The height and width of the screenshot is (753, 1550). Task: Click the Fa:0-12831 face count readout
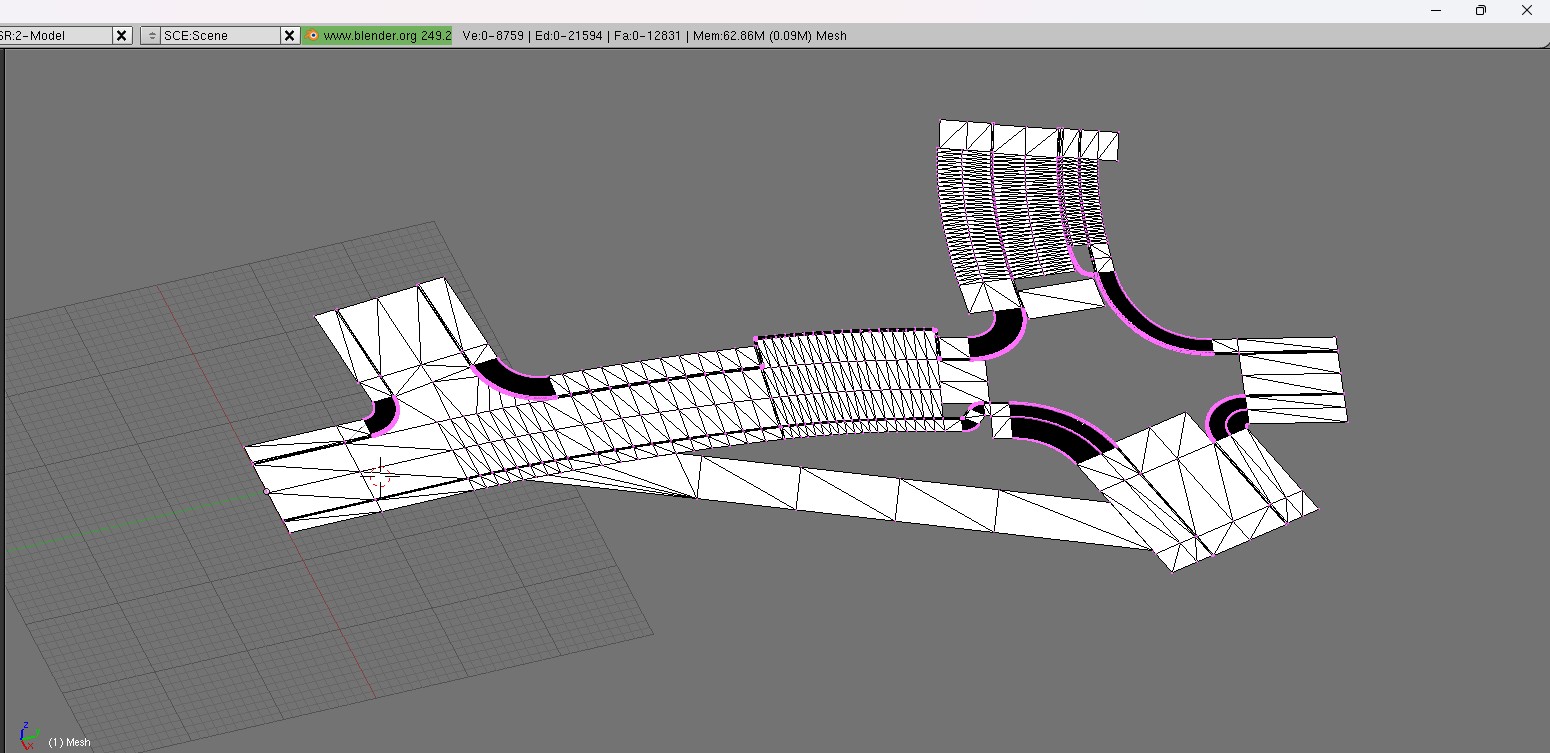(x=647, y=35)
